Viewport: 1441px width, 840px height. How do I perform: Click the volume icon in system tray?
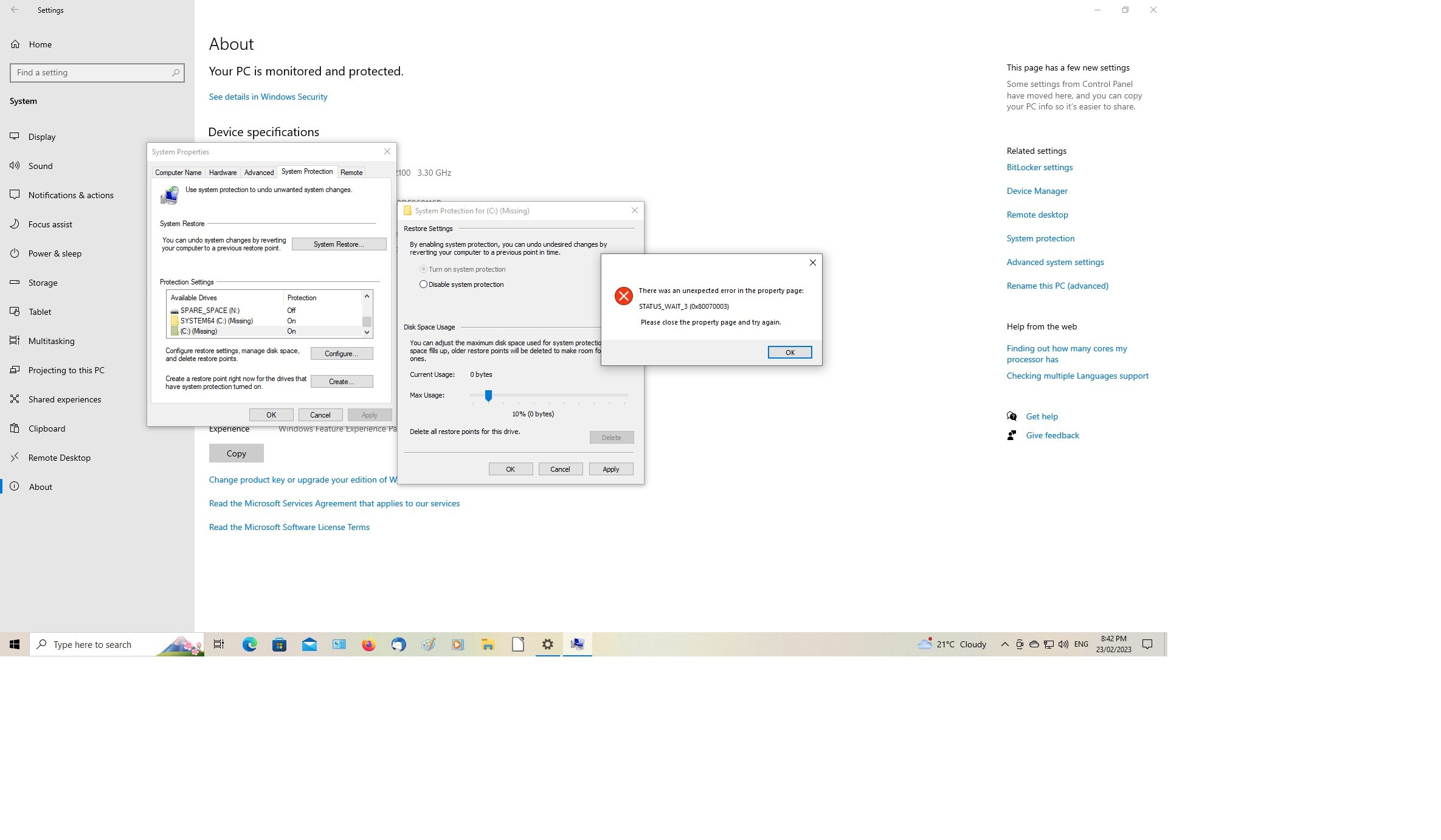click(x=1063, y=644)
